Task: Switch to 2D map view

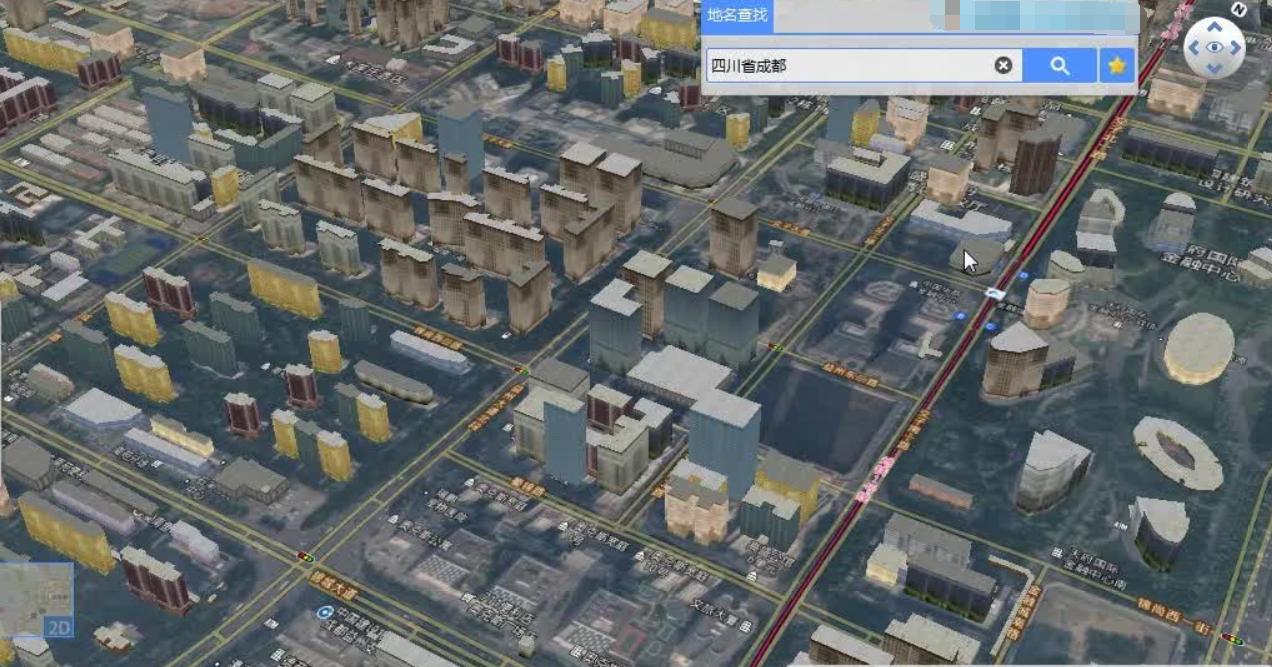Action: tap(58, 627)
